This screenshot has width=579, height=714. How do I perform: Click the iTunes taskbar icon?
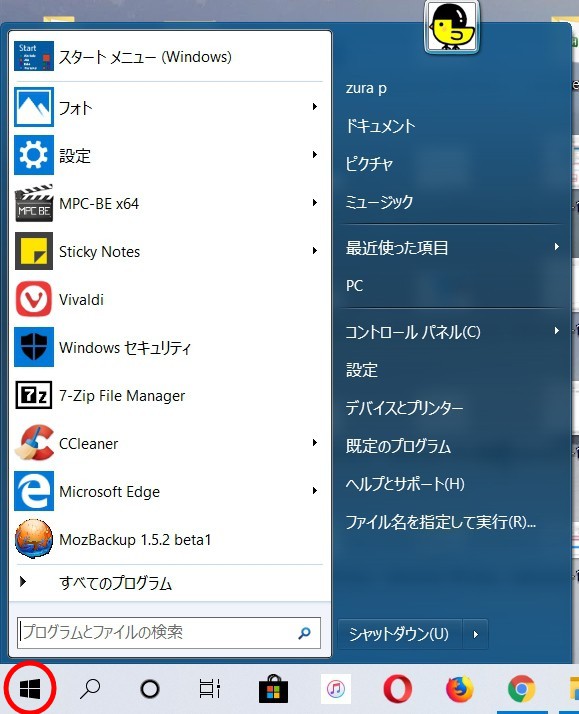(335, 689)
